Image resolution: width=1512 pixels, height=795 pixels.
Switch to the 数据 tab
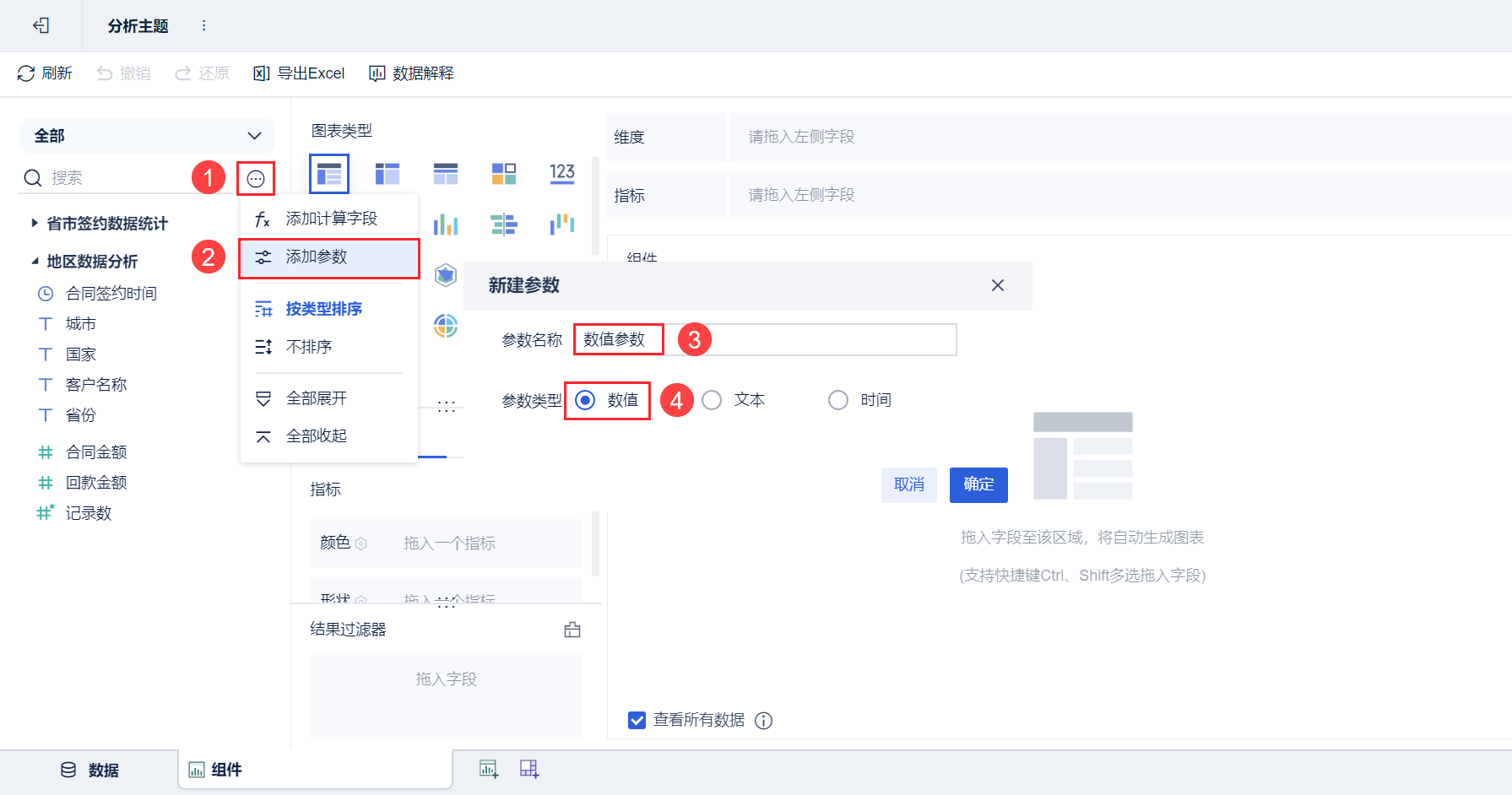[x=89, y=771]
